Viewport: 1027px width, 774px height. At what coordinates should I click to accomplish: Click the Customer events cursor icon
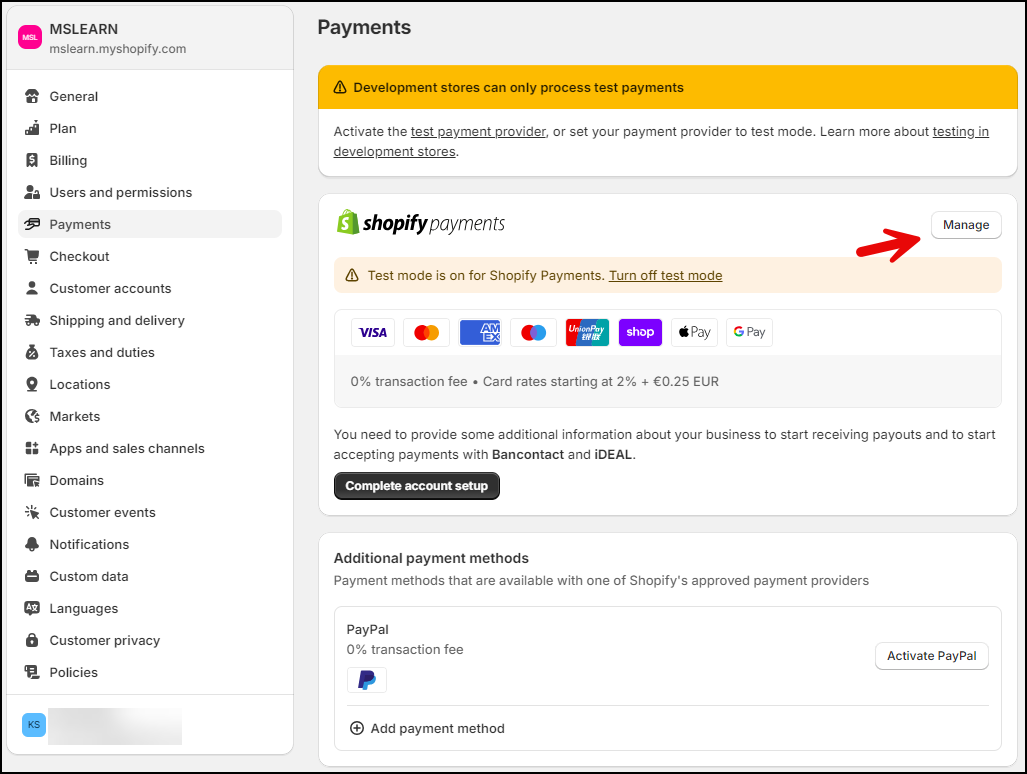(x=31, y=512)
